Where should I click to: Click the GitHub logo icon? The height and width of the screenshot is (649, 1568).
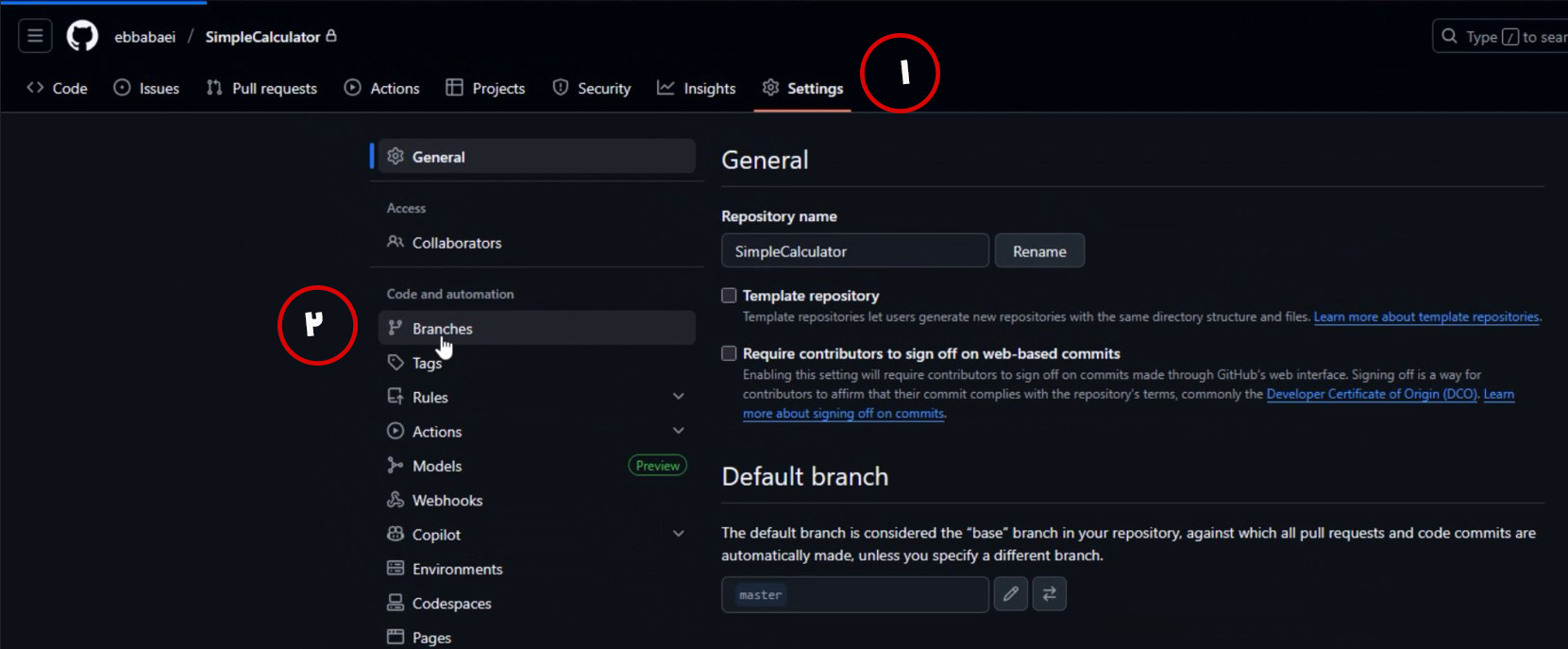click(x=82, y=37)
